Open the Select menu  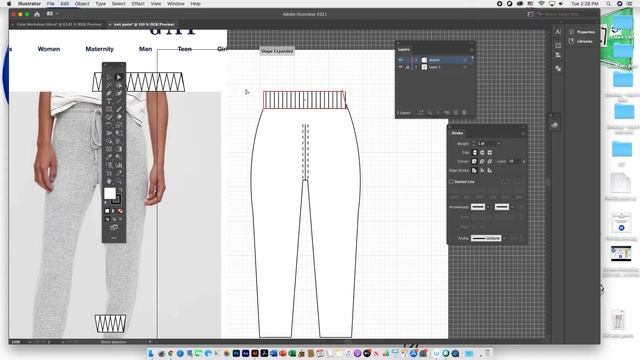(119, 4)
